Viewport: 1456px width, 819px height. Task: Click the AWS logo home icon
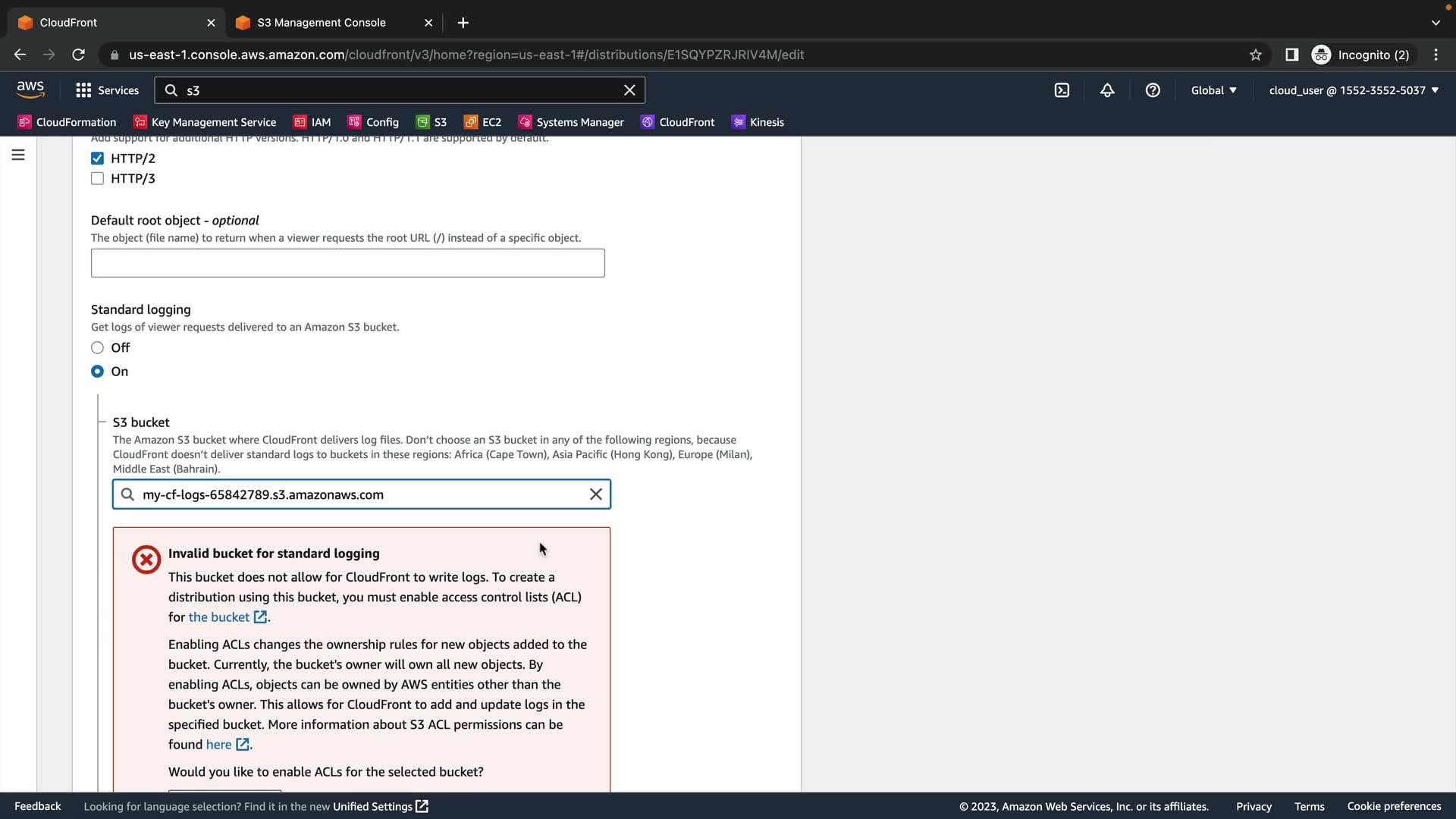[30, 89]
